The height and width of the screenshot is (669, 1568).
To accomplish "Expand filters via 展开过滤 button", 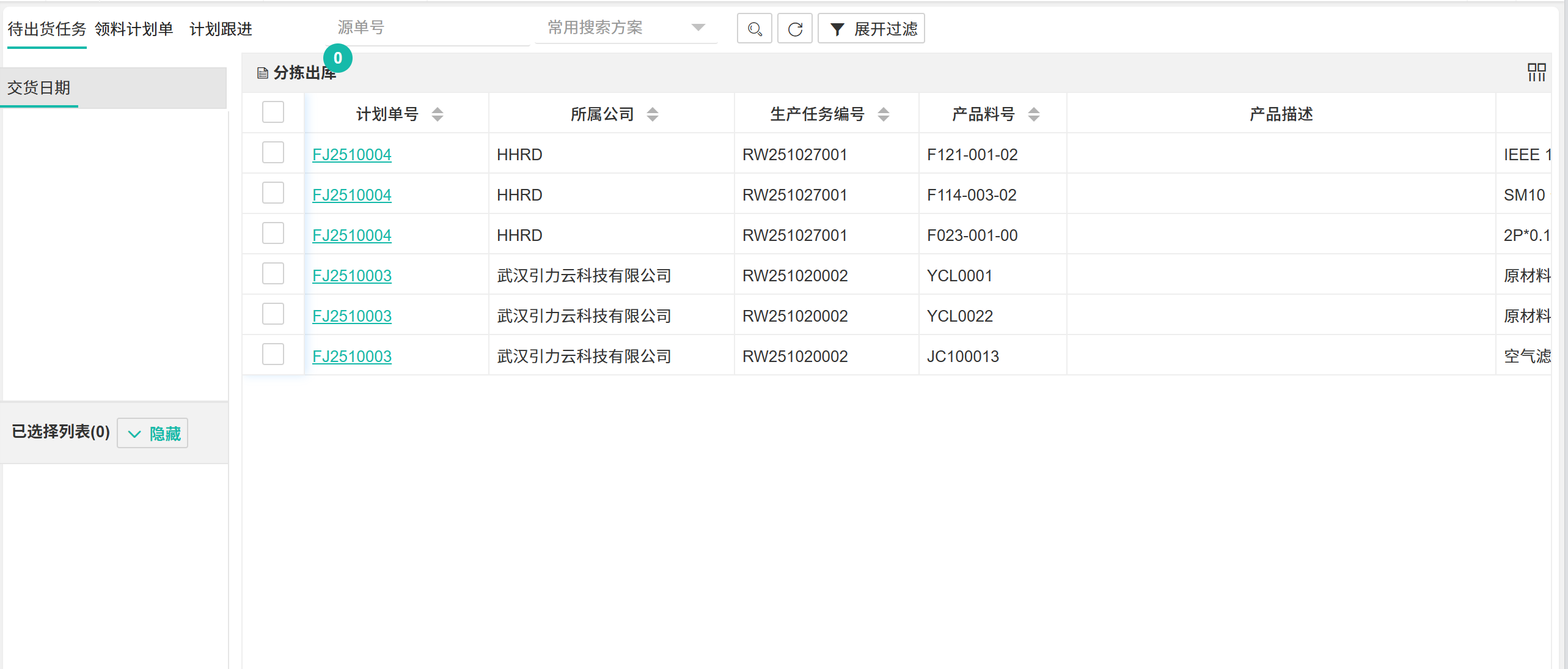I will coord(871,29).
